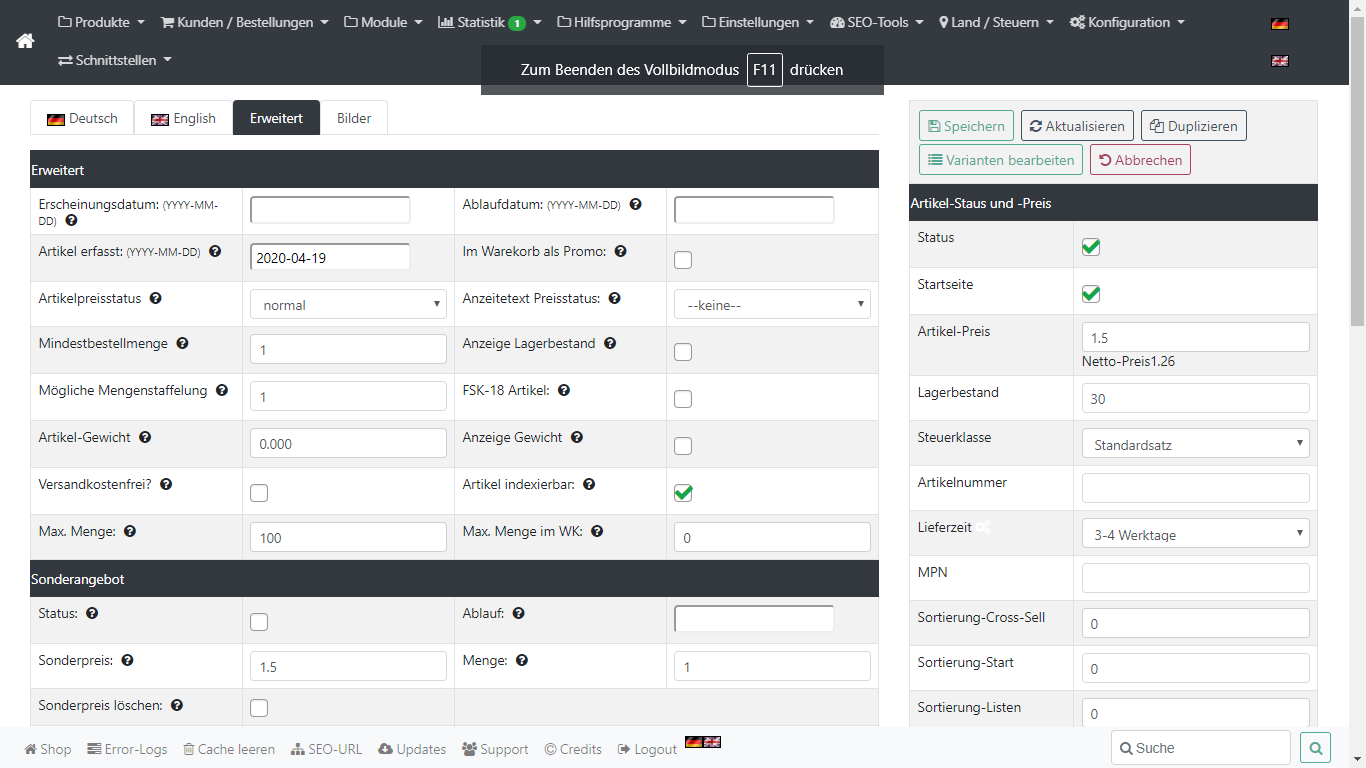The height and width of the screenshot is (768, 1366).
Task: Click help icon next to Erscheinungsdatum
Action: (71, 220)
